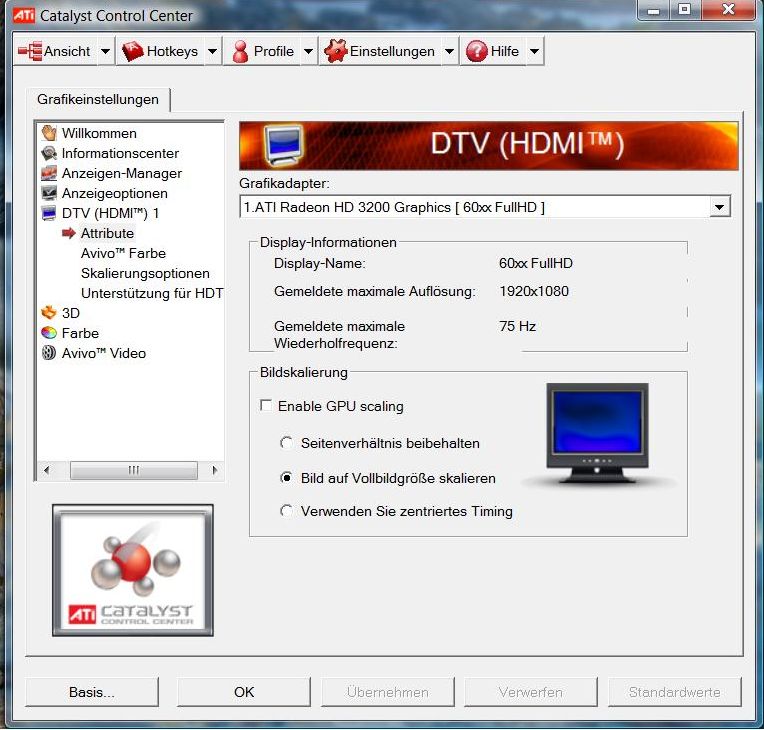The width and height of the screenshot is (764, 730).
Task: Select the Informationscenter icon in sidebar
Action: tap(49, 153)
